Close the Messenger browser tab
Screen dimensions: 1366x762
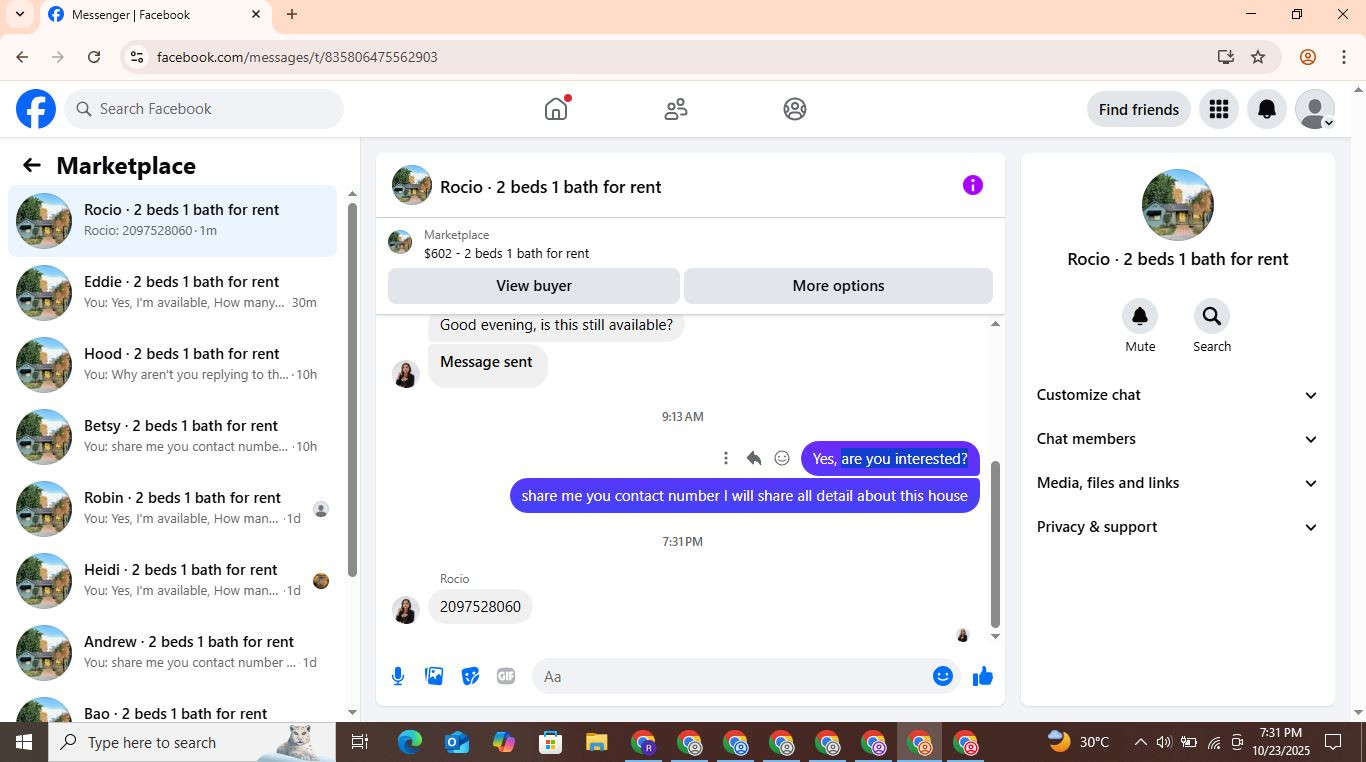pos(255,14)
